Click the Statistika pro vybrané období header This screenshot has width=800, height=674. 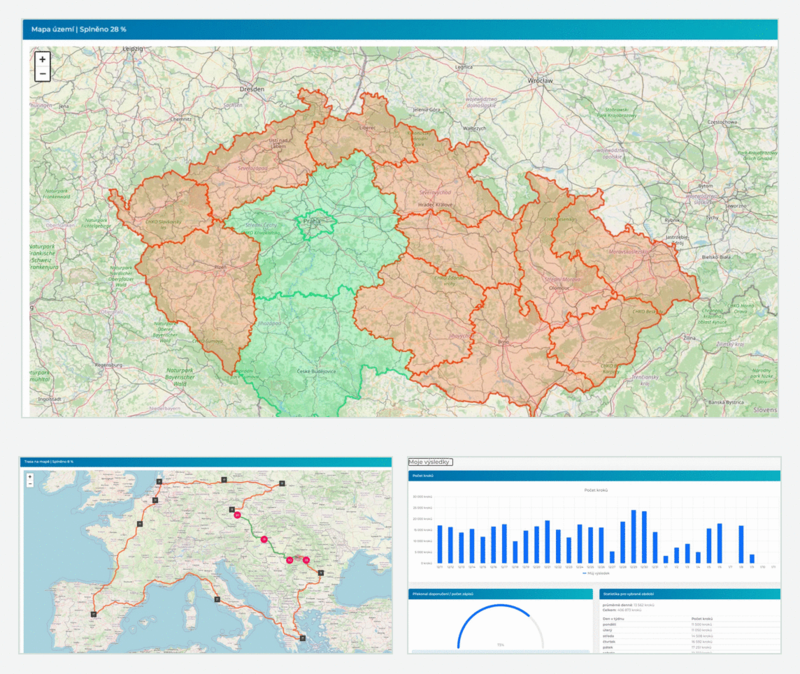[x=689, y=594]
